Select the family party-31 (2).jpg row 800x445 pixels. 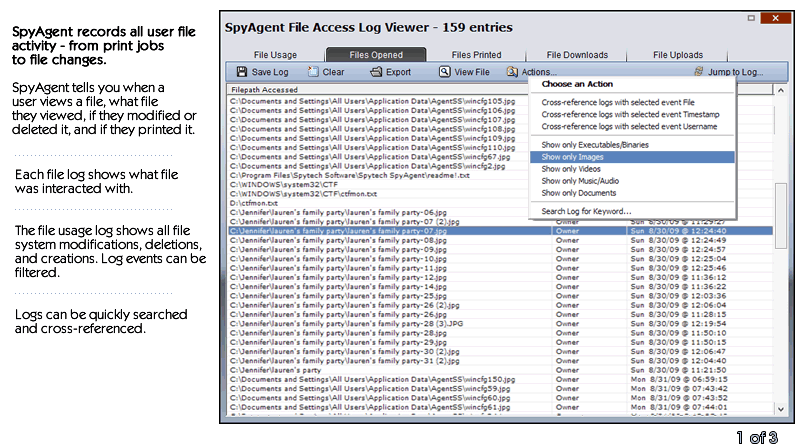pyautogui.click(x=501, y=361)
